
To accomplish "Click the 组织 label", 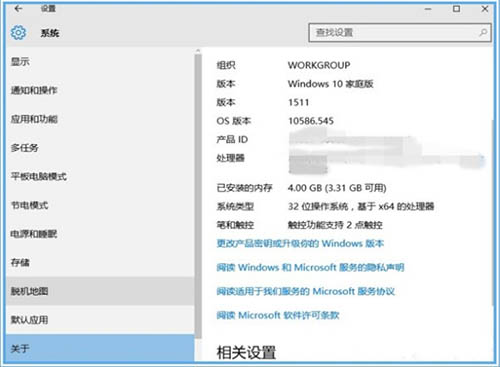I will [x=226, y=65].
